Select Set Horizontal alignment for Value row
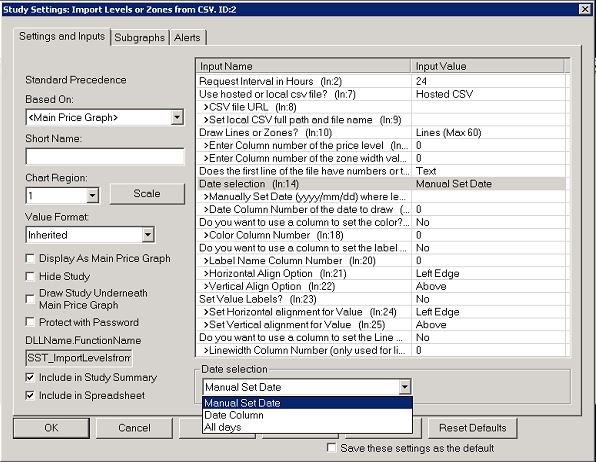596x462 pixels. 381,312
